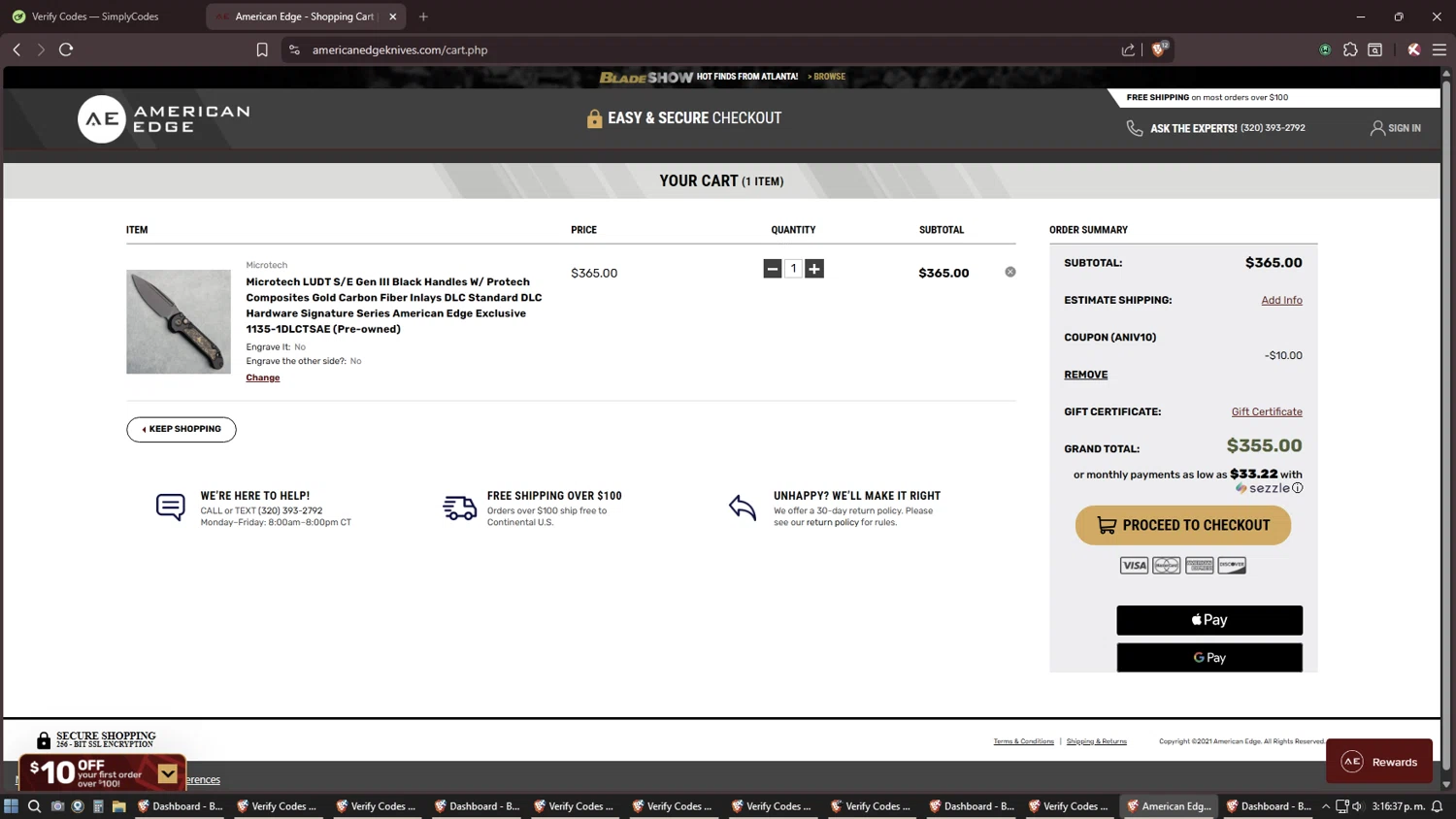Open the Shipping & Returns footer link
Viewport: 1456px width, 819px height.
pyautogui.click(x=1097, y=741)
